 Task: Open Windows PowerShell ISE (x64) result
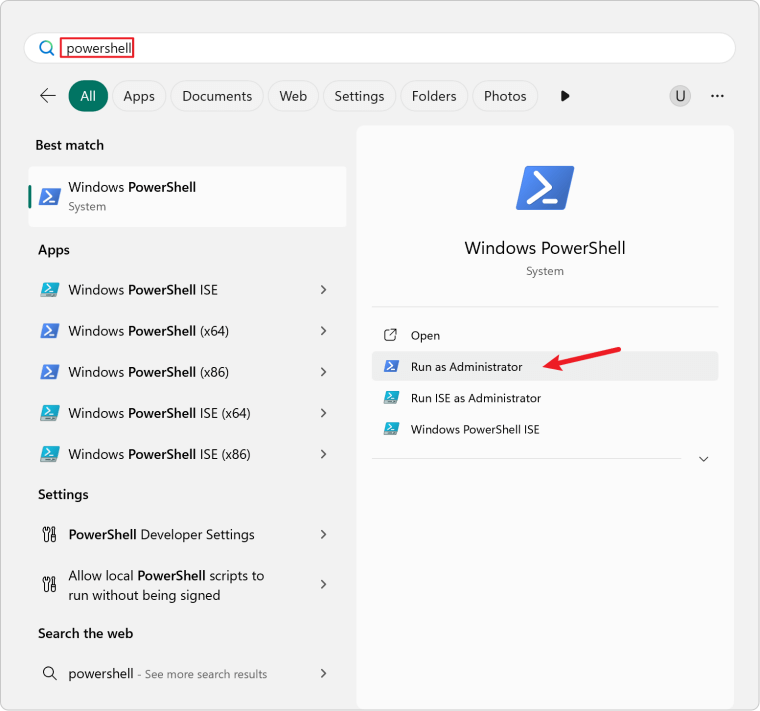tap(188, 413)
